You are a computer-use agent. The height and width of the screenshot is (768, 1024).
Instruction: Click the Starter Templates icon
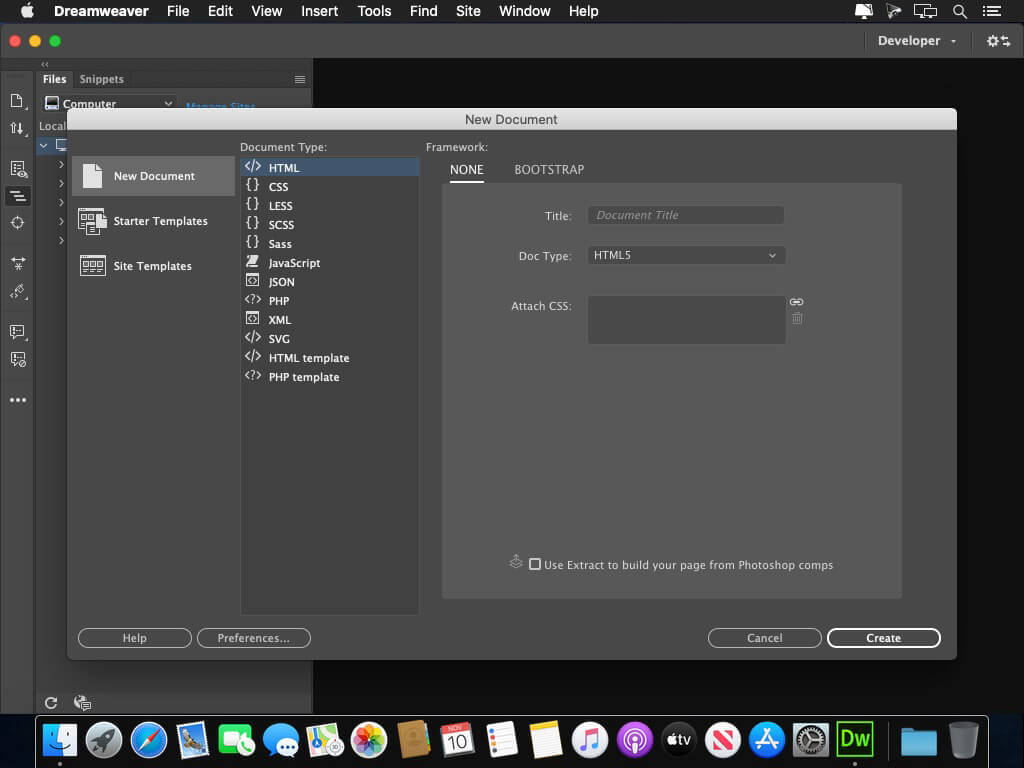pyautogui.click(x=92, y=221)
